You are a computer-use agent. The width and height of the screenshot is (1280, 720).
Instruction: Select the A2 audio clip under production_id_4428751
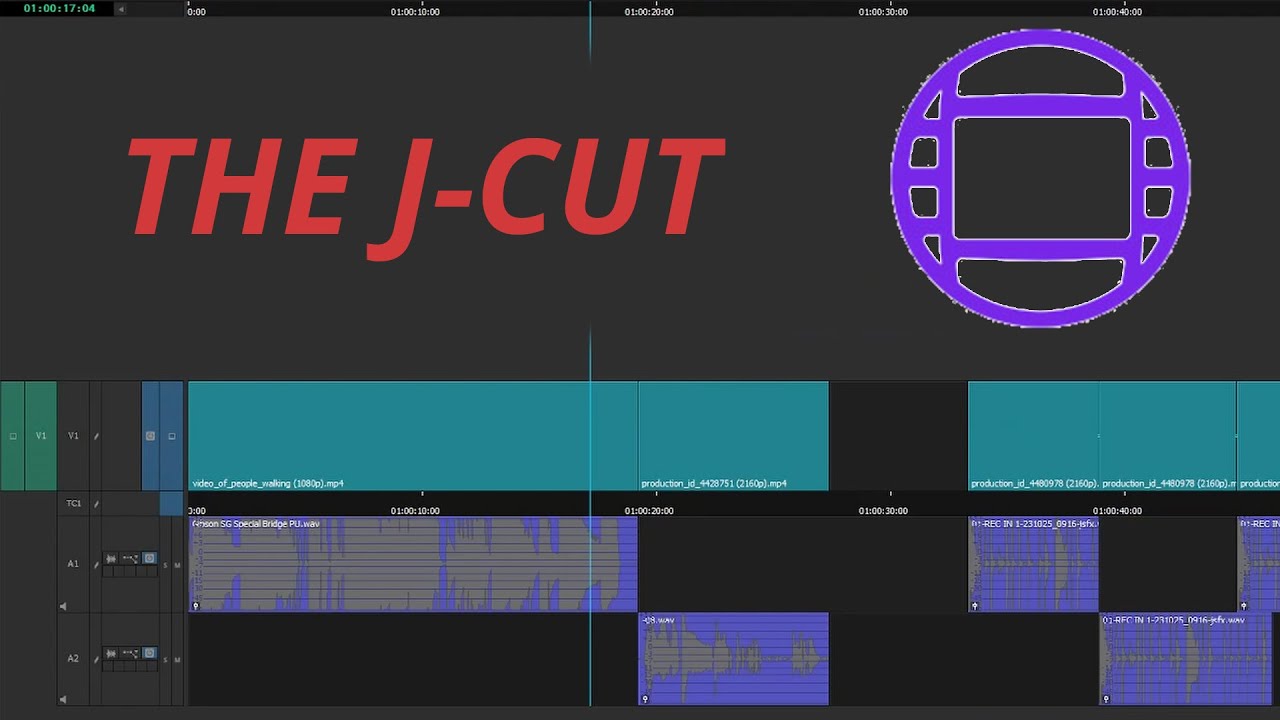733,659
